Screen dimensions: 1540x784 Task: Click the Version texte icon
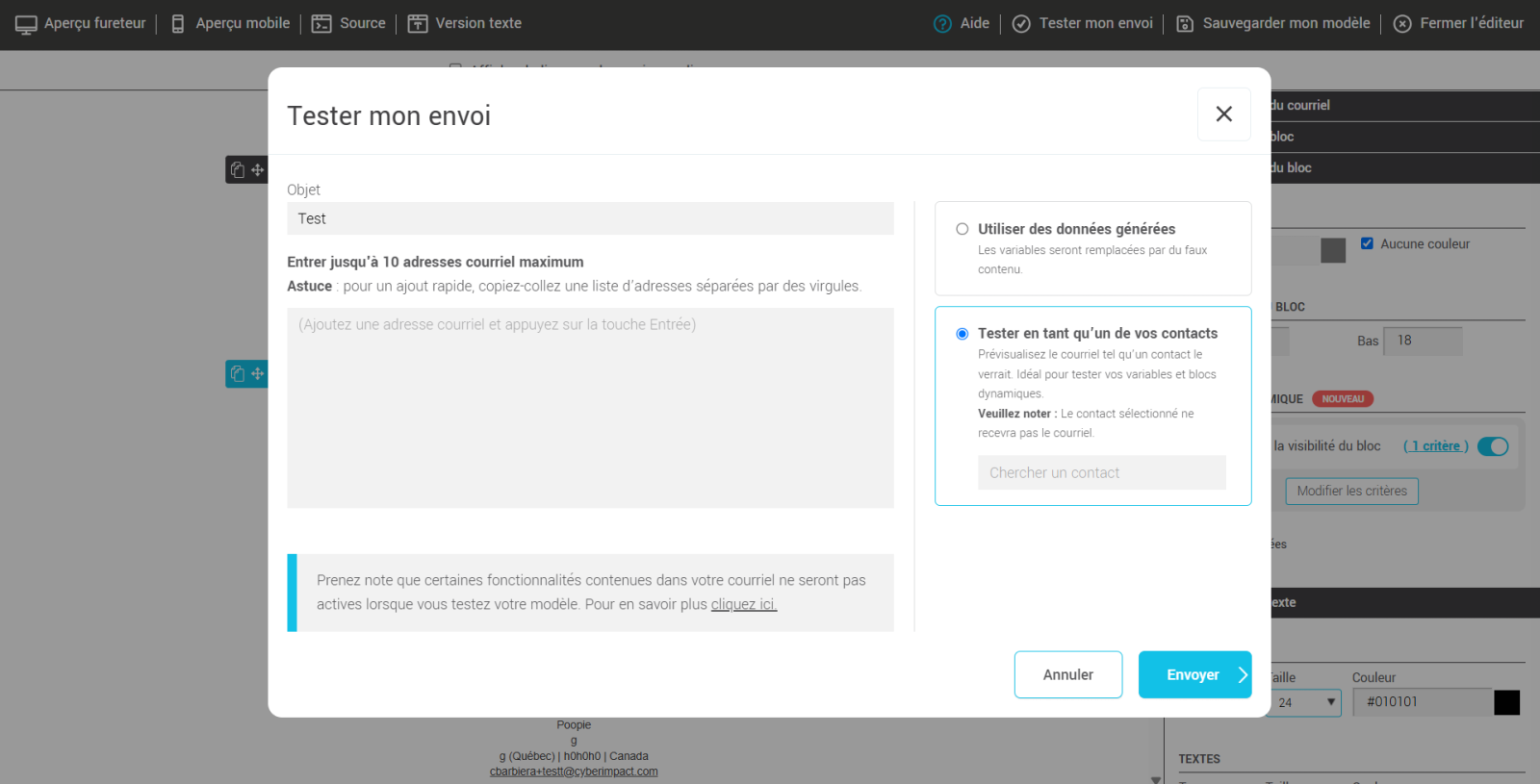click(418, 24)
